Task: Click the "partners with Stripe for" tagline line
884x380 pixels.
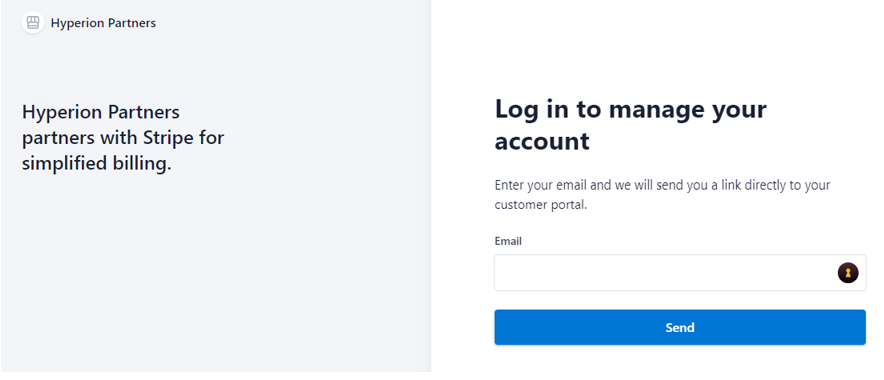Action: click(x=123, y=138)
